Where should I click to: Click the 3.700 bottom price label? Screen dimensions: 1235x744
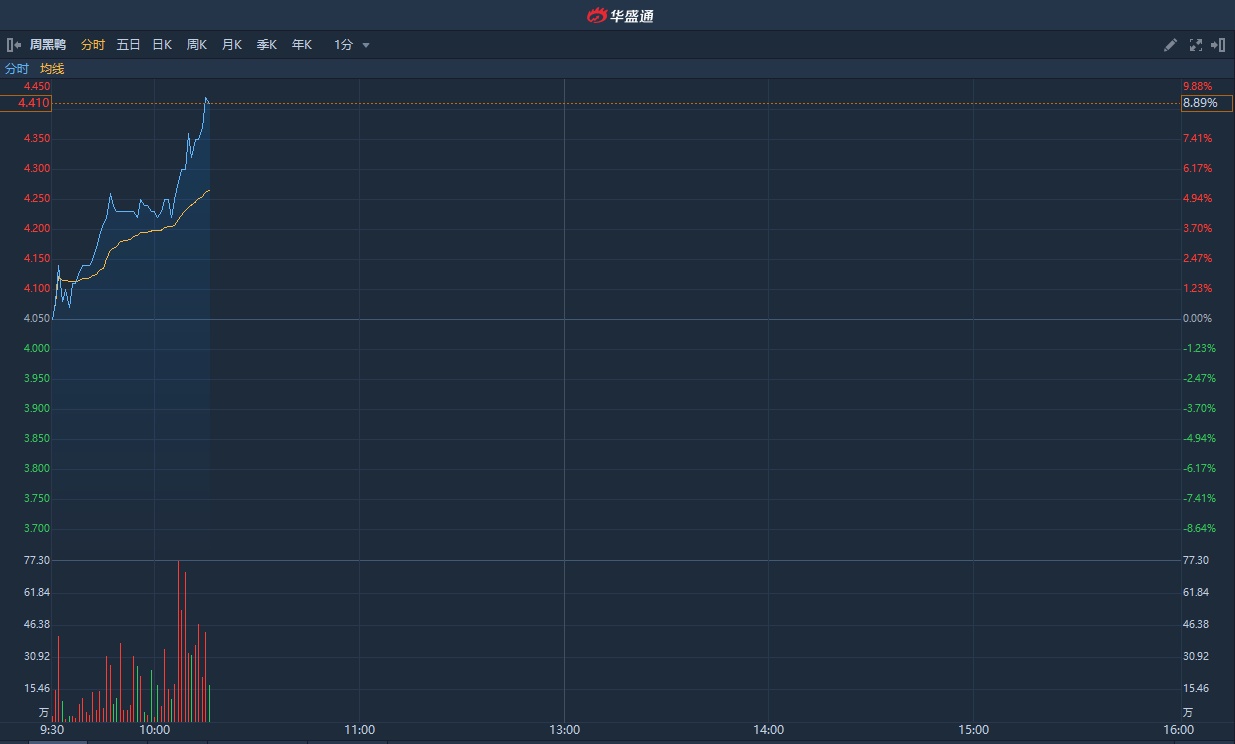point(37,528)
